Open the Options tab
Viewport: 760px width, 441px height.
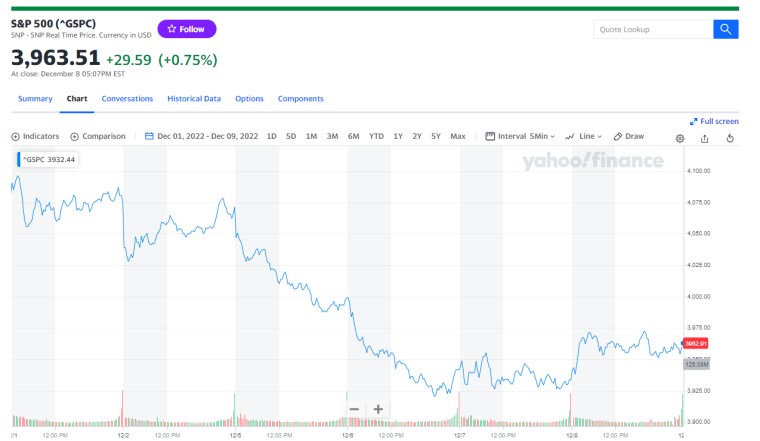pyautogui.click(x=249, y=98)
